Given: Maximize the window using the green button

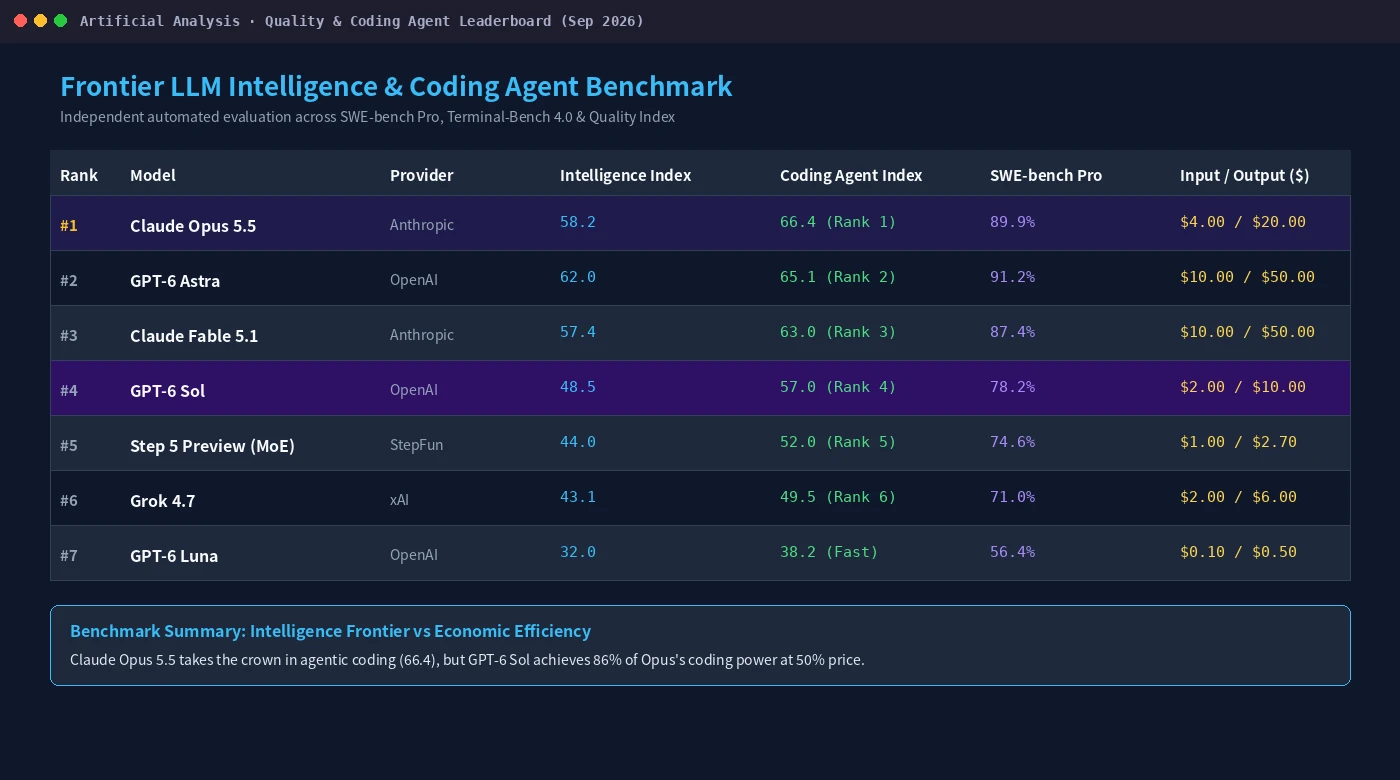Looking at the screenshot, I should tap(60, 21).
